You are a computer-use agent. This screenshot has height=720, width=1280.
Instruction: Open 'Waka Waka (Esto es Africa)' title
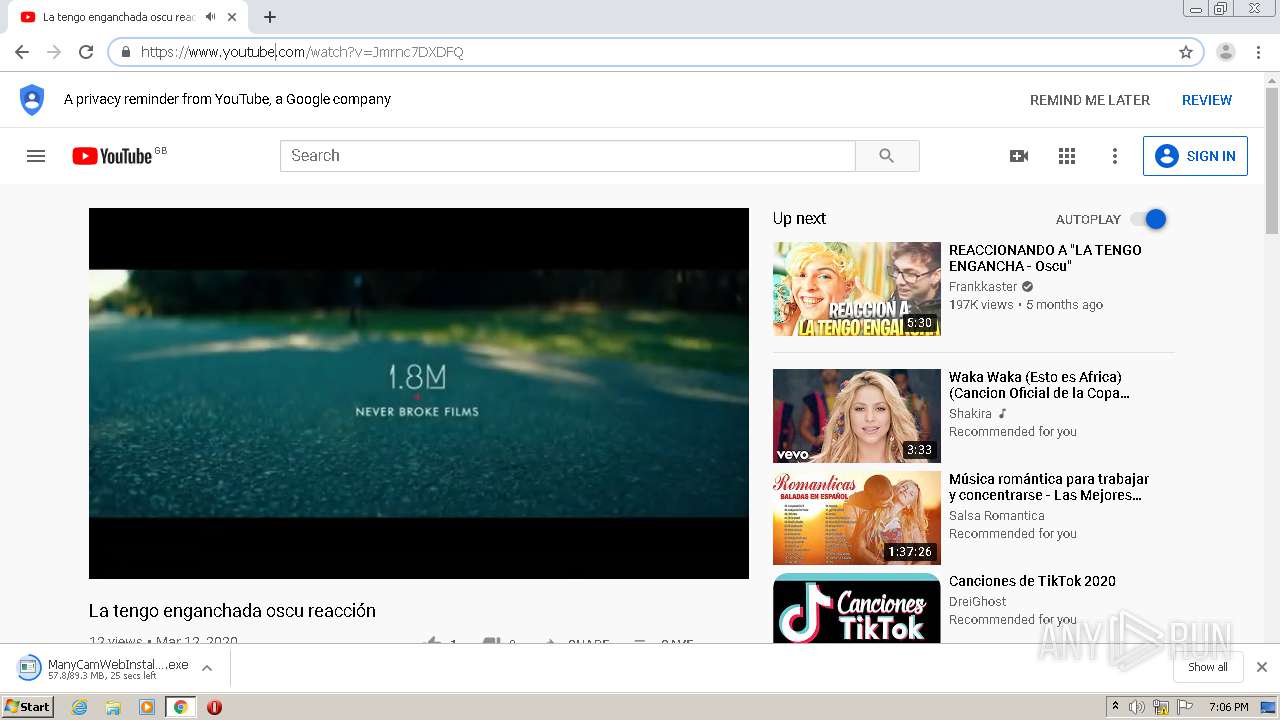(1039, 385)
